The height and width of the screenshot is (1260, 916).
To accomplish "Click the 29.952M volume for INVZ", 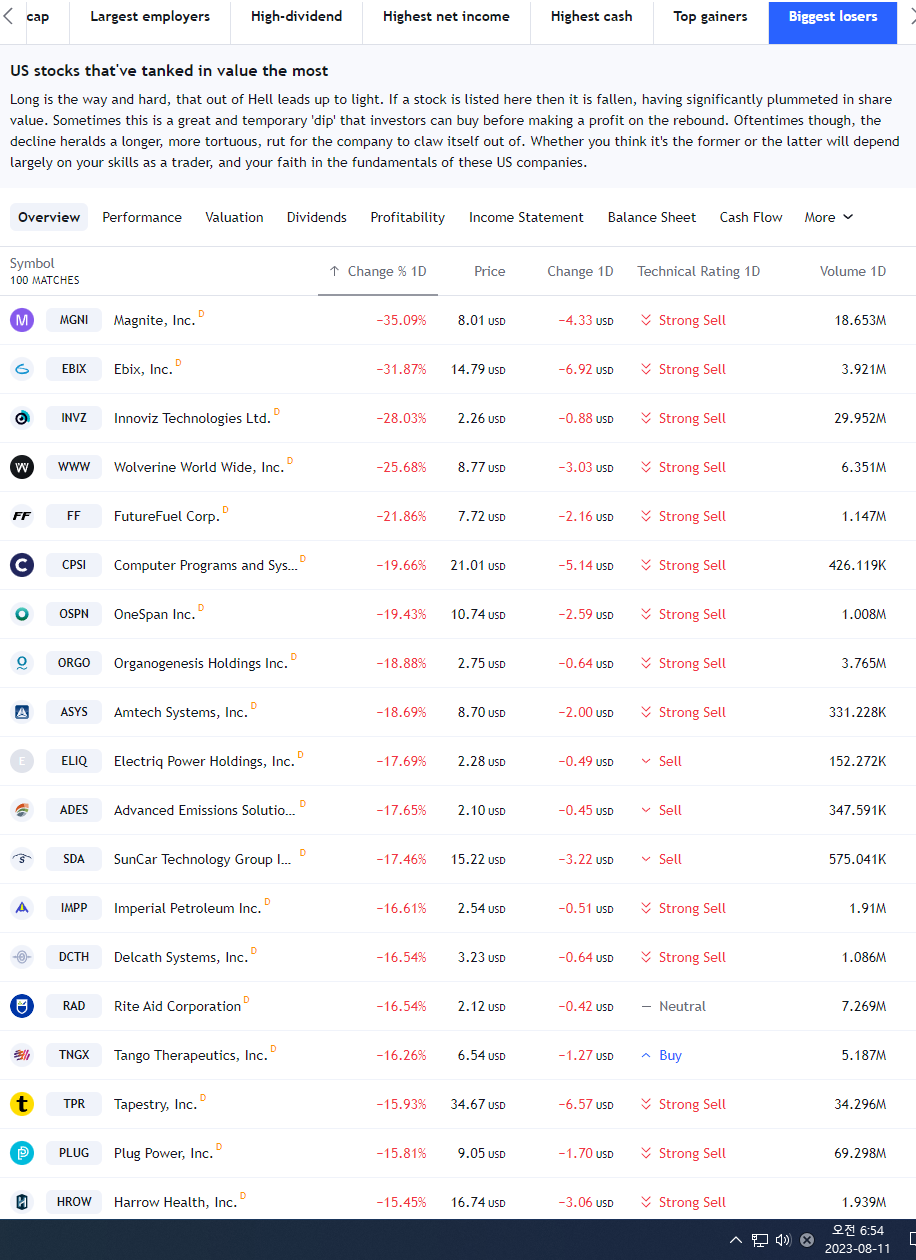I will pos(860,418).
